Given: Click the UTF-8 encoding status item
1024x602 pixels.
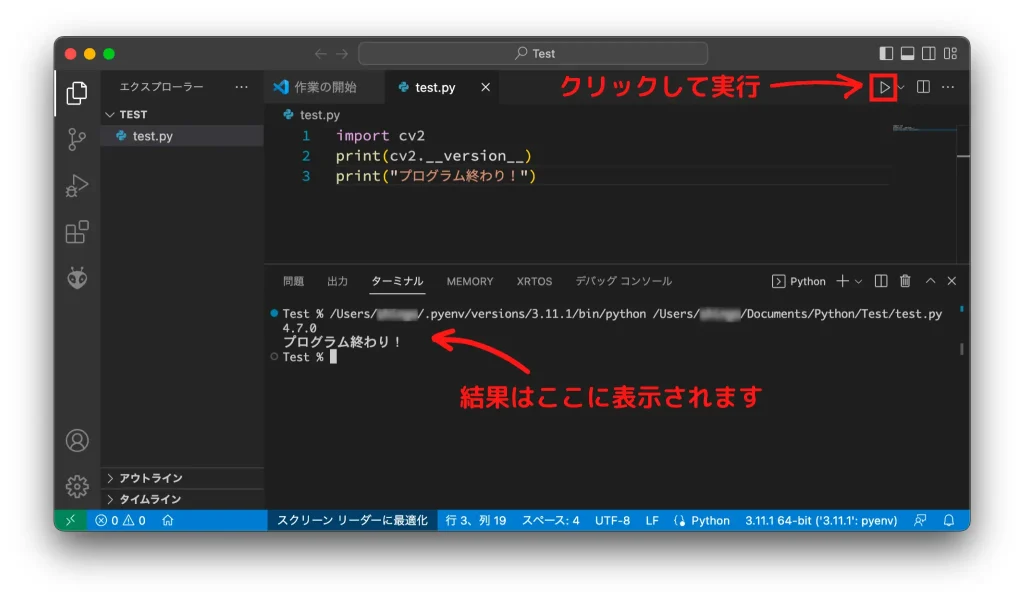Looking at the screenshot, I should pyautogui.click(x=612, y=521).
